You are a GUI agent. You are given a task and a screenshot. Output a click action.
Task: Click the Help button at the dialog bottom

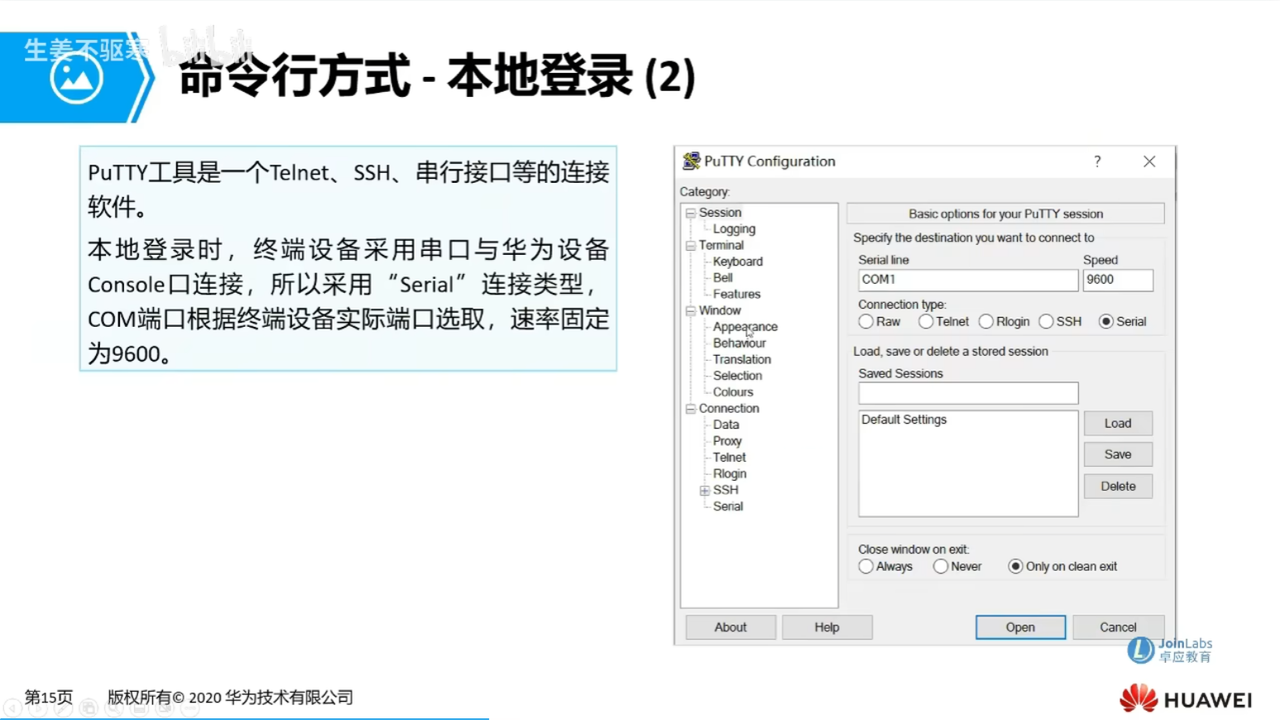coord(827,627)
